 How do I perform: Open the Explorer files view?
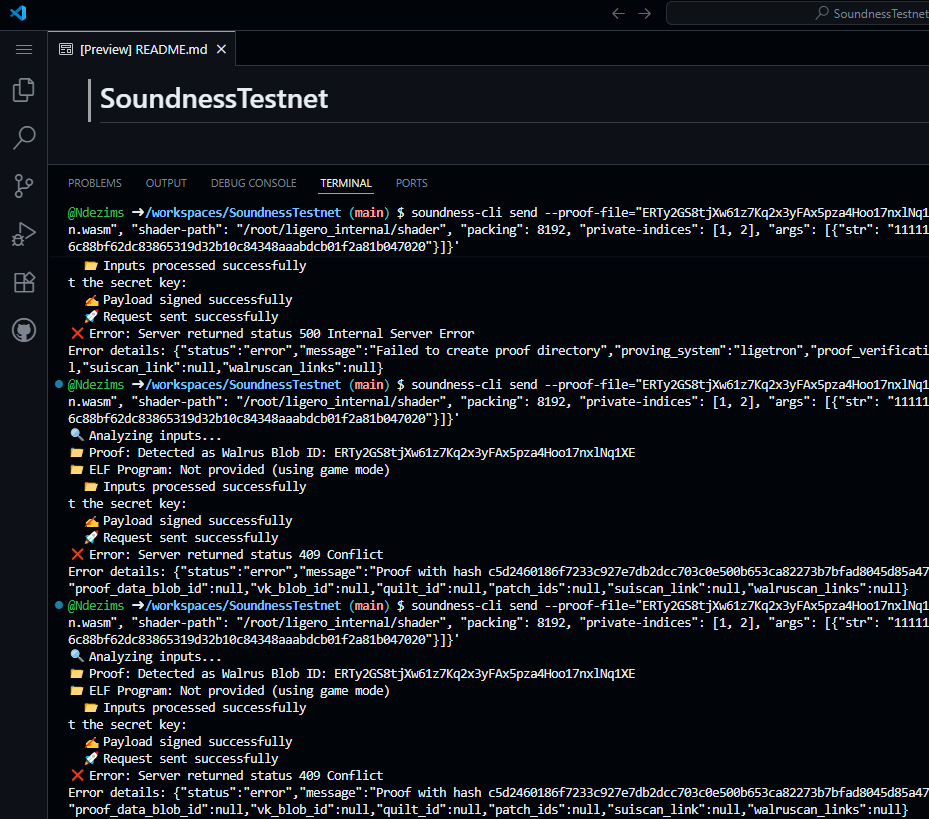point(24,90)
